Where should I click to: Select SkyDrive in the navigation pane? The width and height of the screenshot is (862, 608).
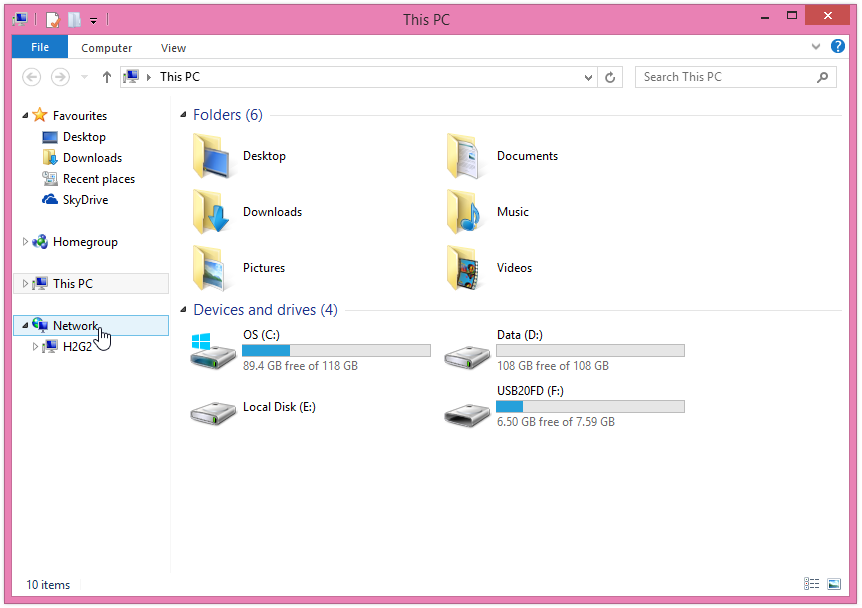85,200
